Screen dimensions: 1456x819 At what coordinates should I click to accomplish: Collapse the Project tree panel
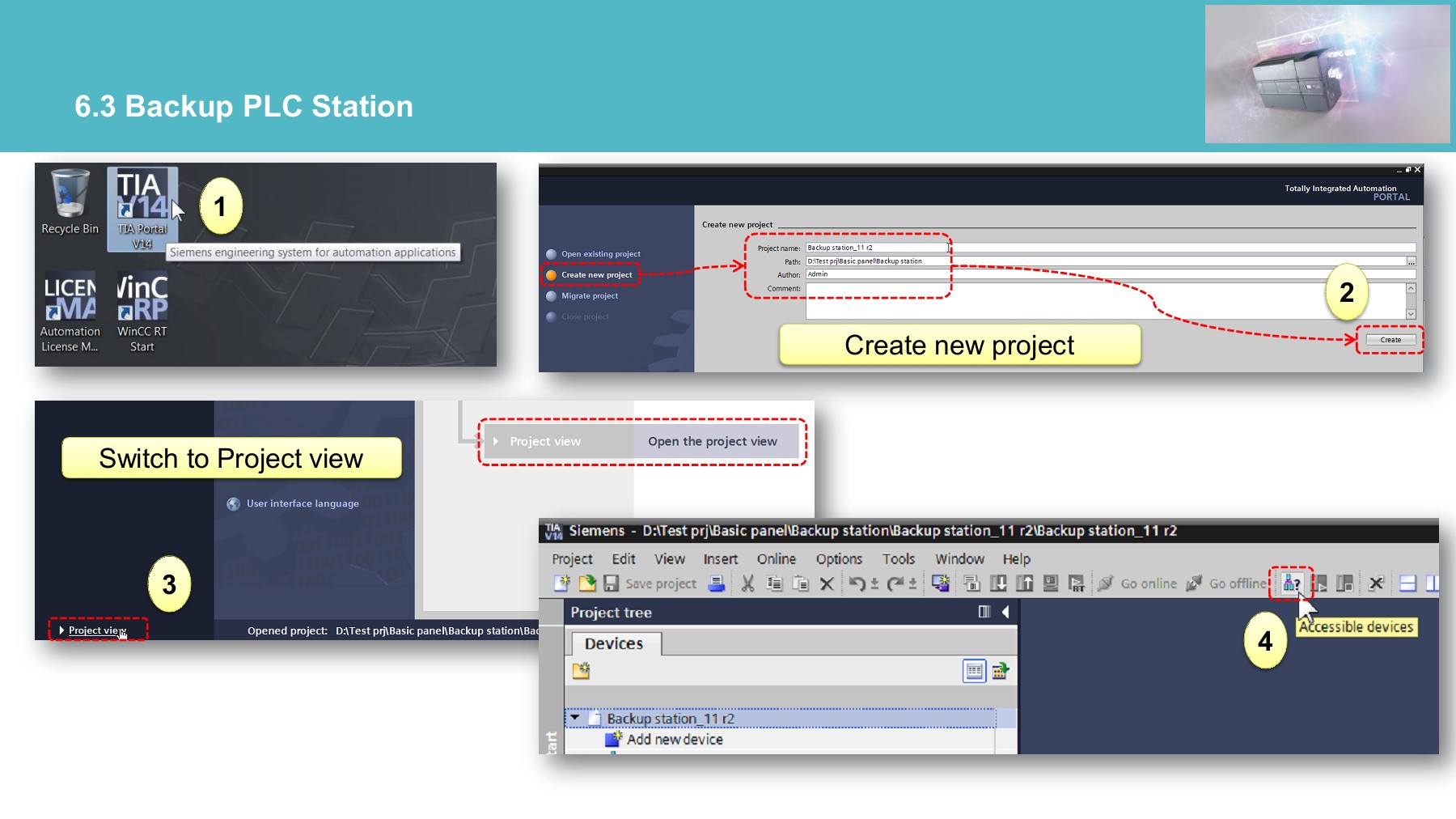click(x=1005, y=613)
